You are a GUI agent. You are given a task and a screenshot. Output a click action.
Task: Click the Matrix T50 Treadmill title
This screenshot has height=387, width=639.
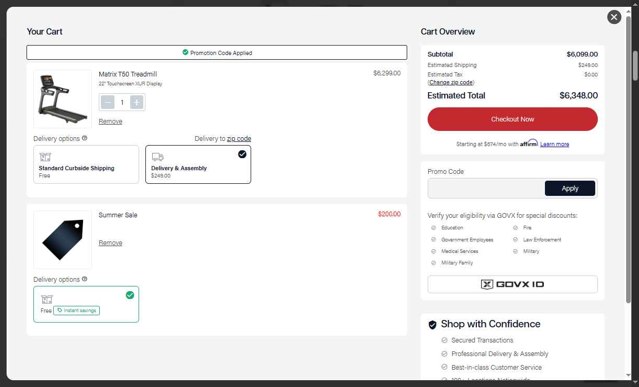pyautogui.click(x=128, y=74)
